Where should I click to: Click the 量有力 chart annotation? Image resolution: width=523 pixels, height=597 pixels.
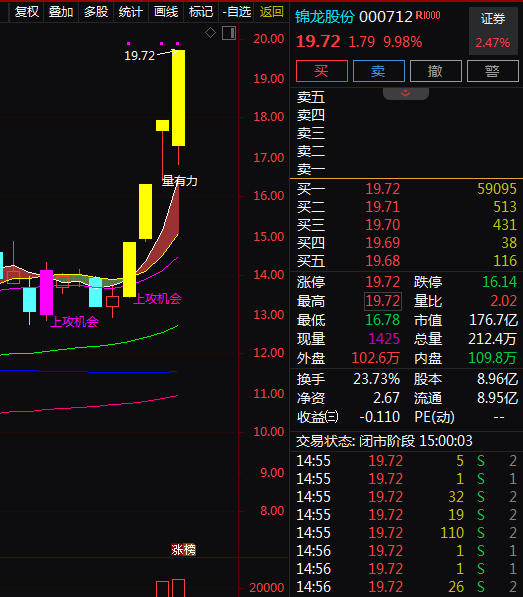(180, 180)
